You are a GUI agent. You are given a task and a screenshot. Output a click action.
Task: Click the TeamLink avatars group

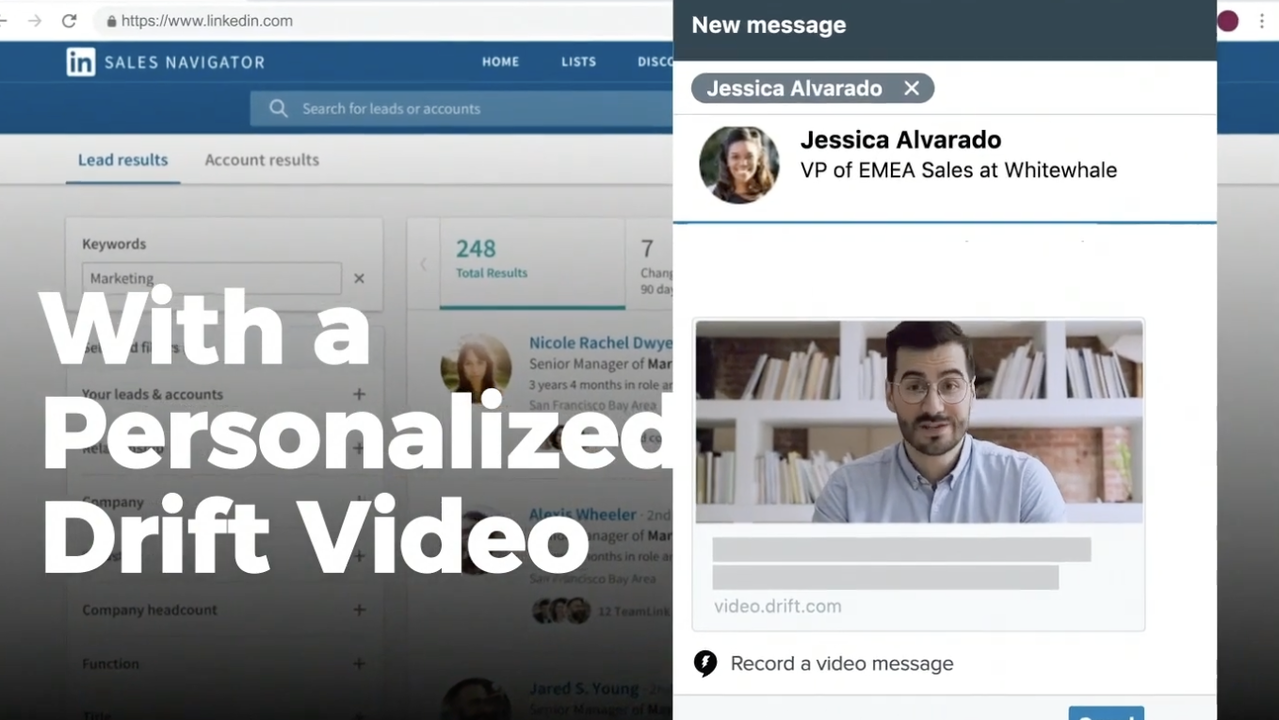click(560, 611)
